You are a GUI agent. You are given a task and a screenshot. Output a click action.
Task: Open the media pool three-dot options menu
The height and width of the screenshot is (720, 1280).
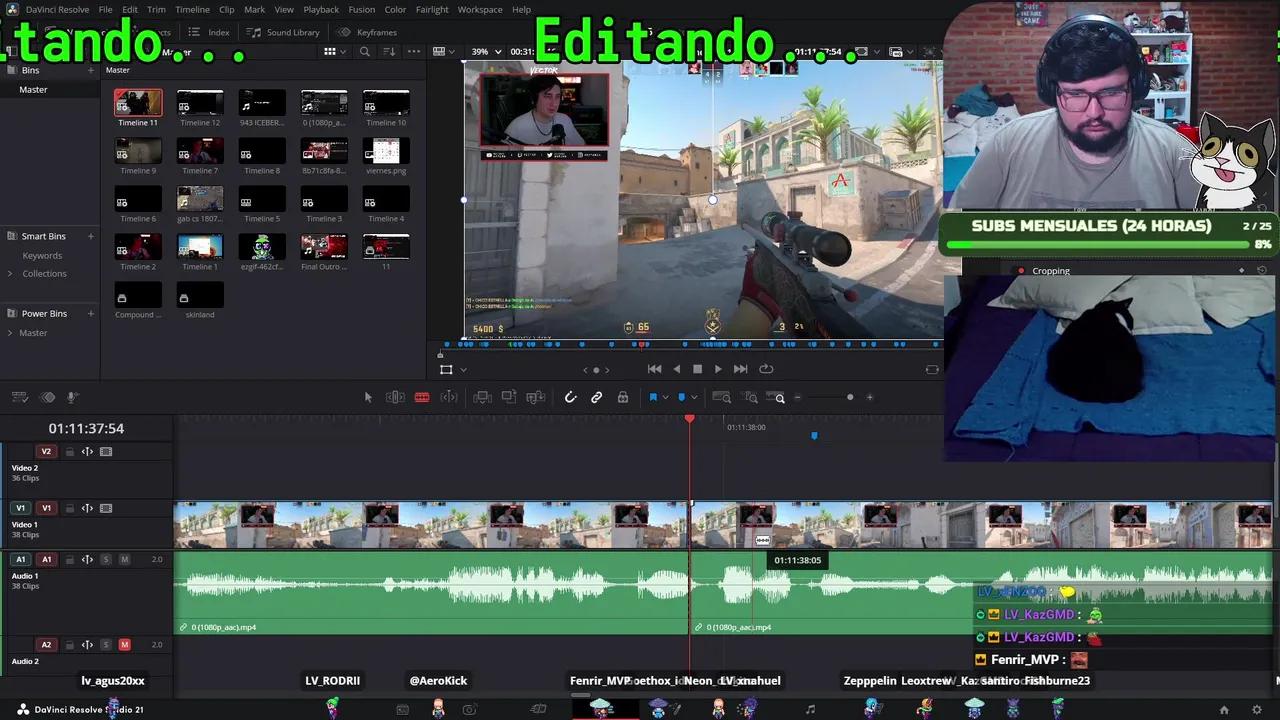tap(414, 52)
